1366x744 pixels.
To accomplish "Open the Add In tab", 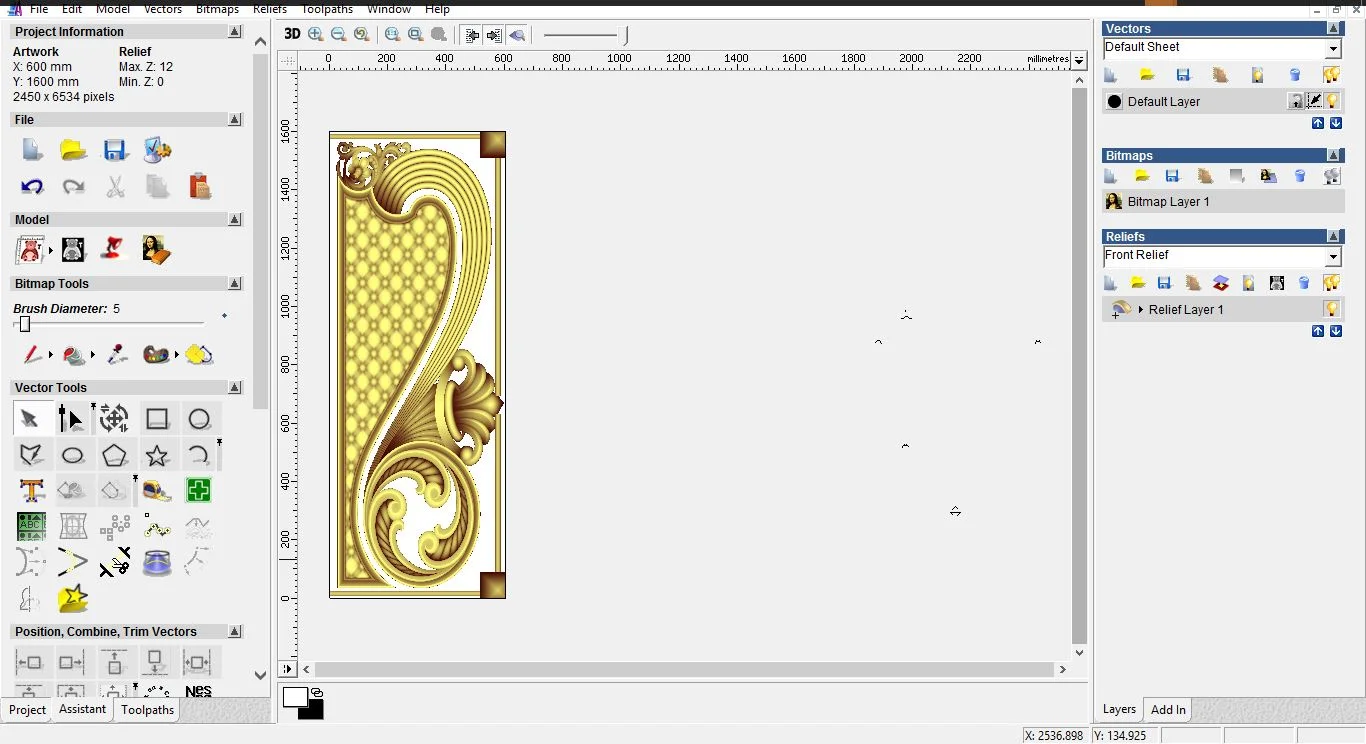I will coord(1168,710).
